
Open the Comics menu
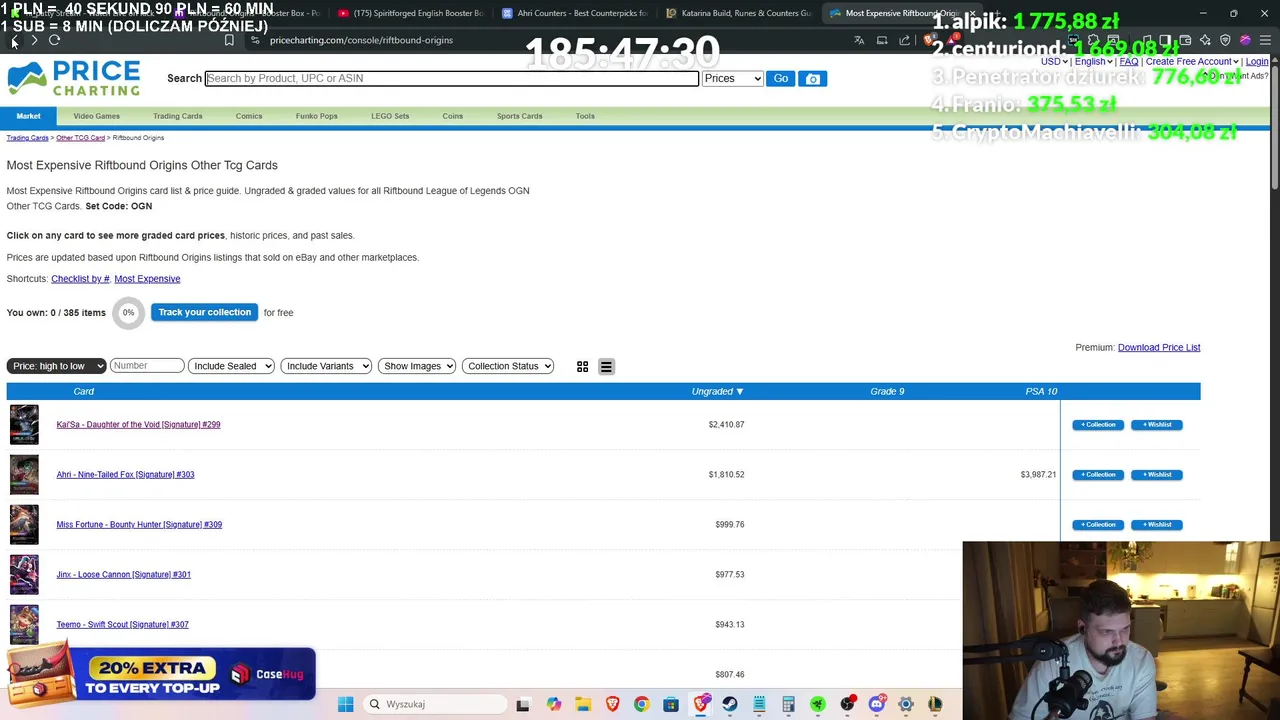pyautogui.click(x=249, y=116)
